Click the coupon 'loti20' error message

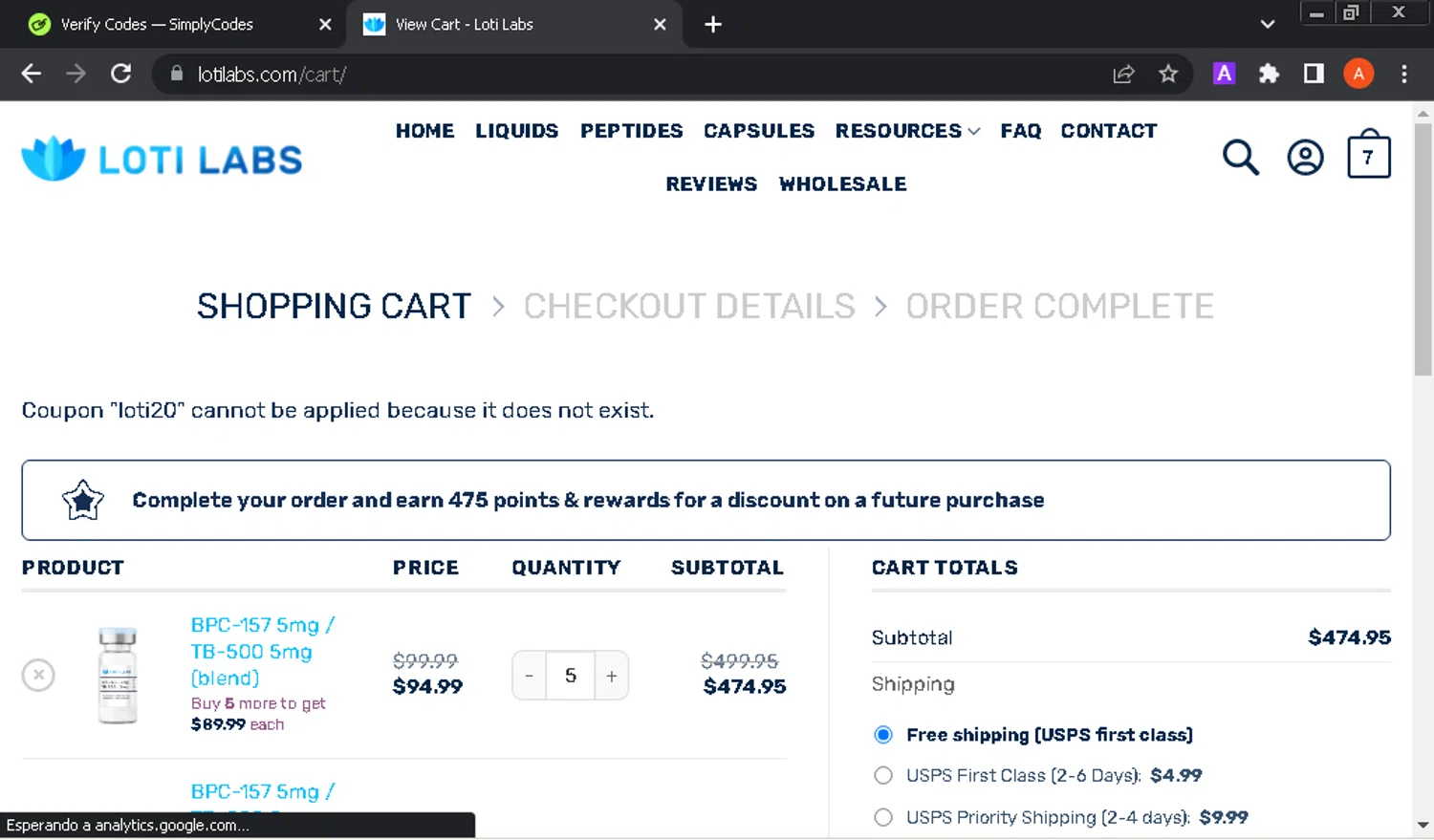point(337,411)
